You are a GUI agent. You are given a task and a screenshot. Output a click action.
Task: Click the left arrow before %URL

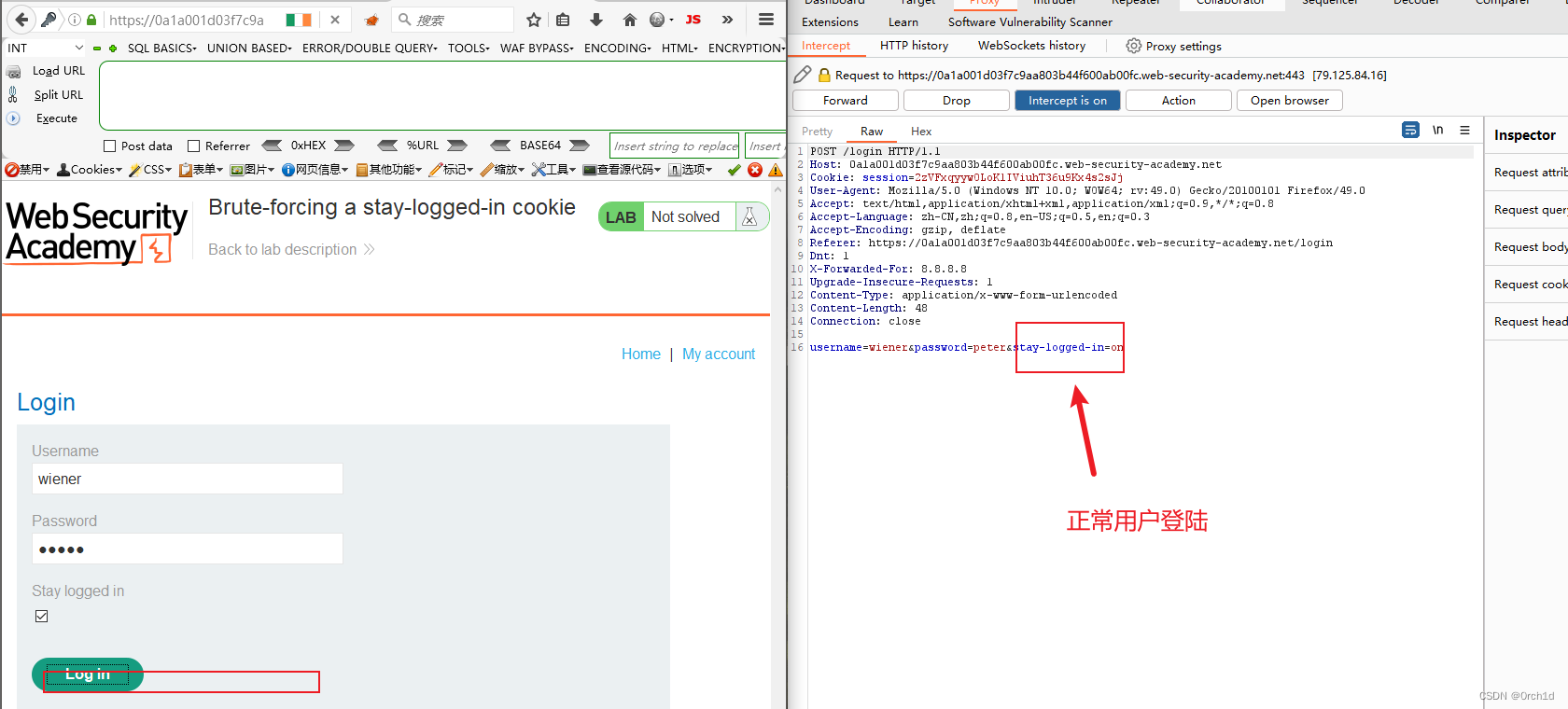[387, 146]
